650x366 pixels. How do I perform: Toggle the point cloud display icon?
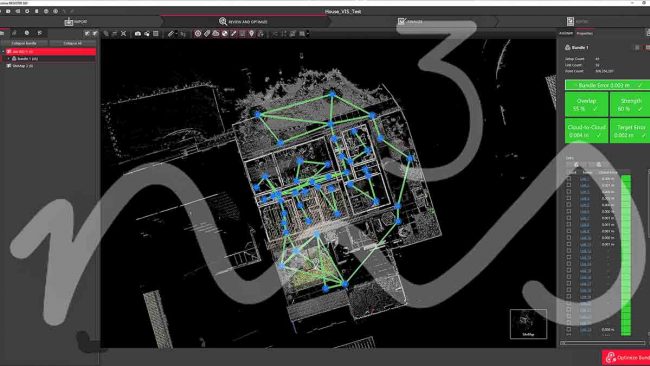point(216,34)
